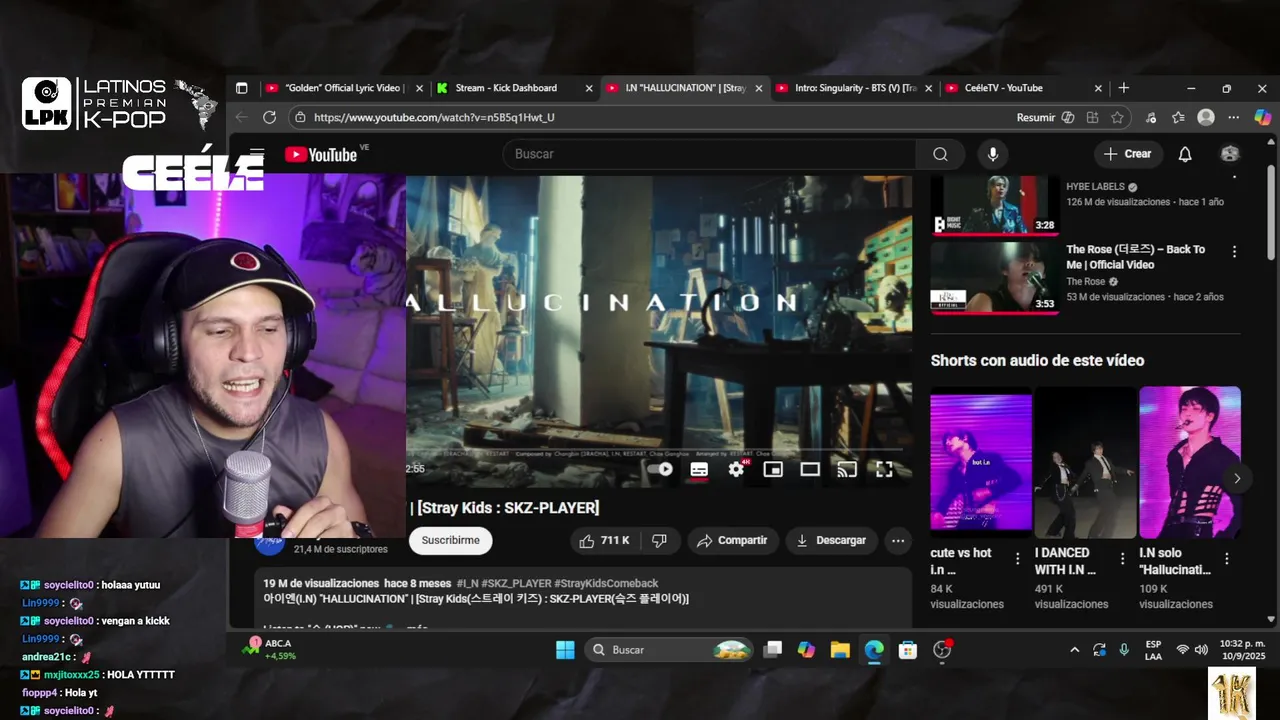Click the #StrayKidsComeback hashtag
Image resolution: width=1280 pixels, height=720 pixels.
pyautogui.click(x=606, y=583)
